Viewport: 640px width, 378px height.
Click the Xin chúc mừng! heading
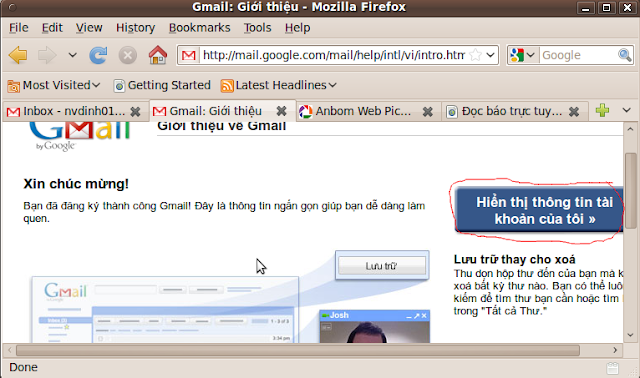pos(76,184)
